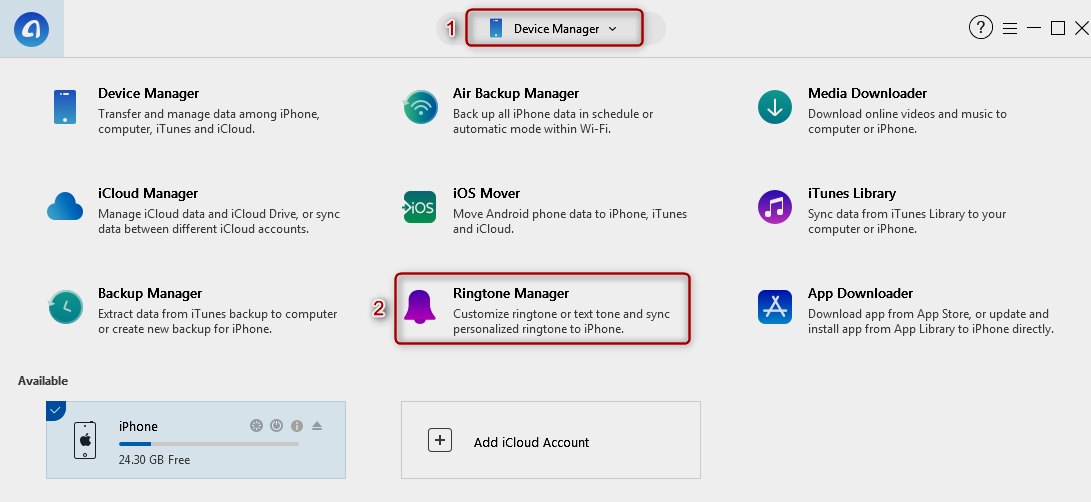Click the 24.30 GB Free text
1091x502 pixels.
tap(154, 460)
